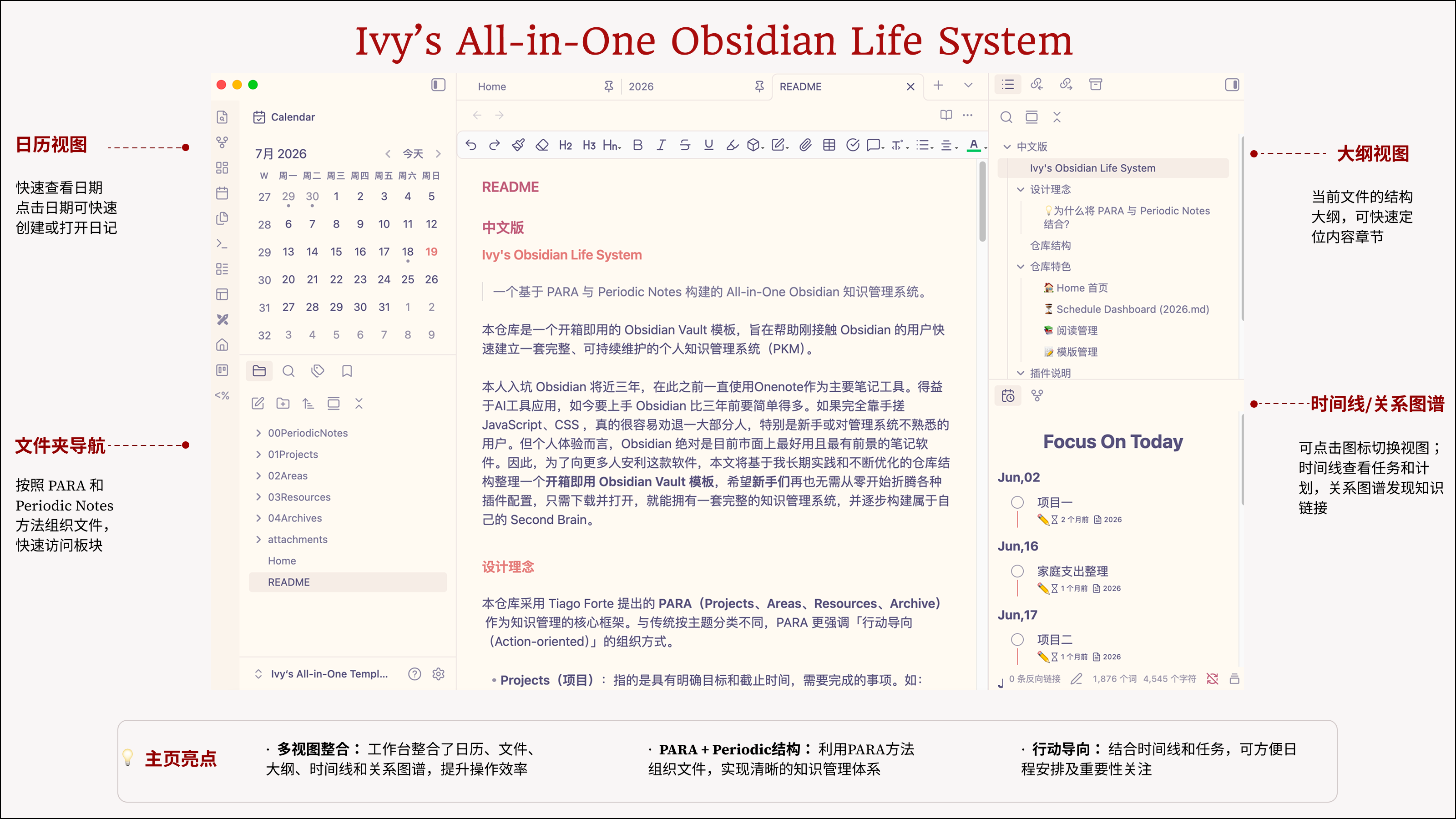The width and height of the screenshot is (1456, 819).
Task: Open the help question mark icon
Action: click(415, 674)
